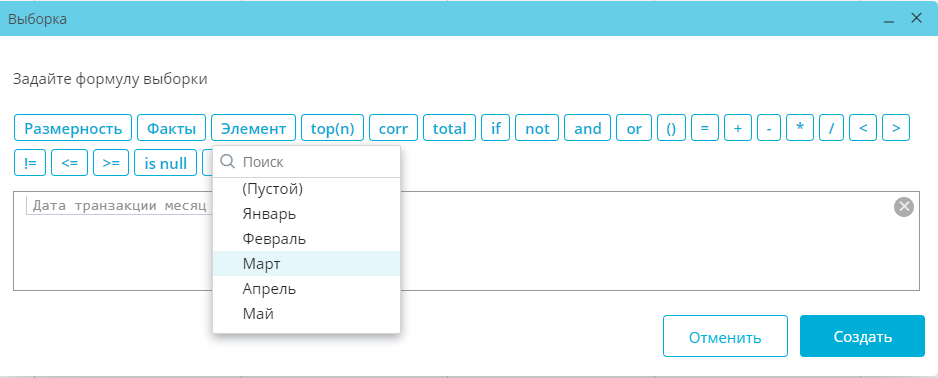Open the Размерность dropdown

click(73, 128)
